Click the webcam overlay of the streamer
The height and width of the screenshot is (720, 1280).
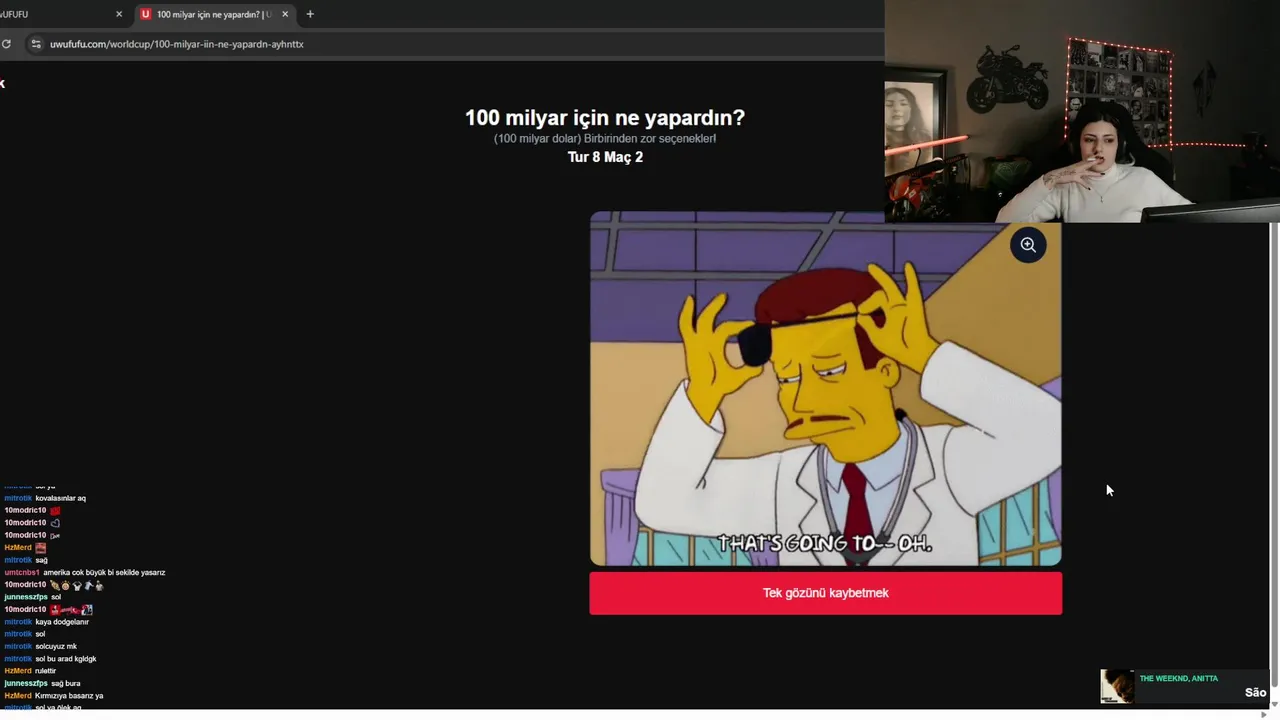(x=1082, y=111)
